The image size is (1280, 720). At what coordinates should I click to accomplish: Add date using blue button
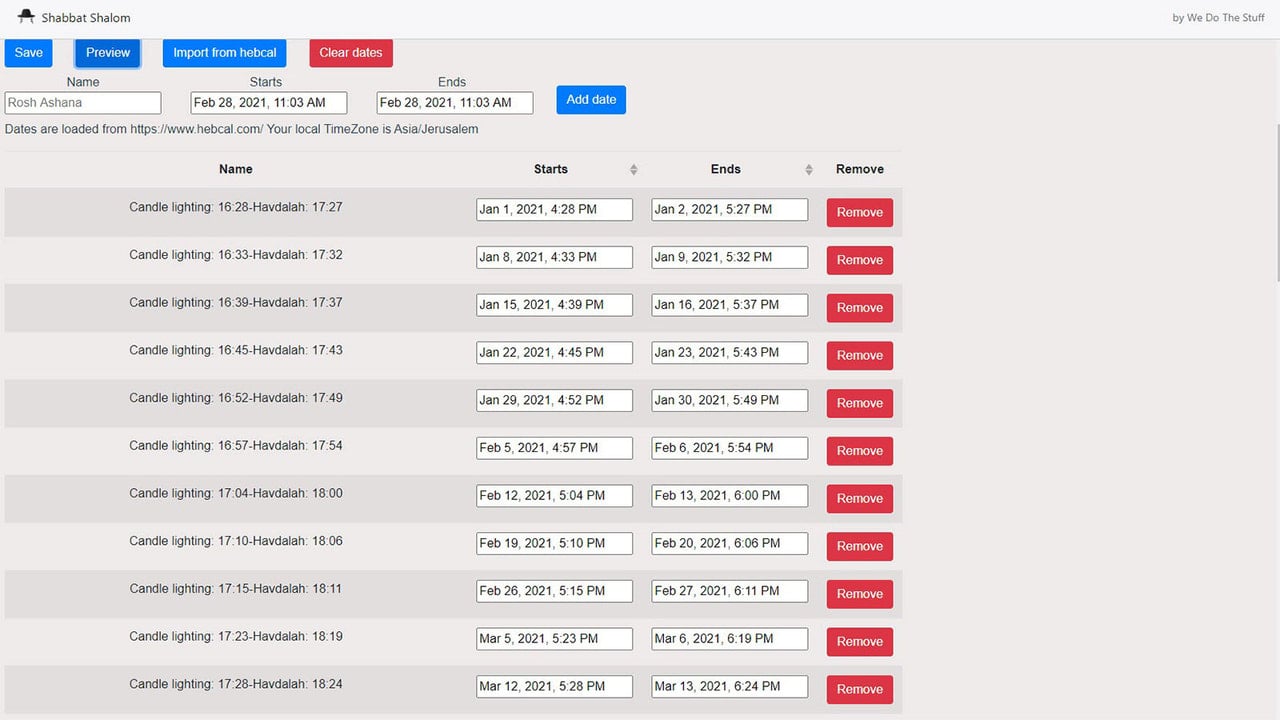click(x=591, y=100)
